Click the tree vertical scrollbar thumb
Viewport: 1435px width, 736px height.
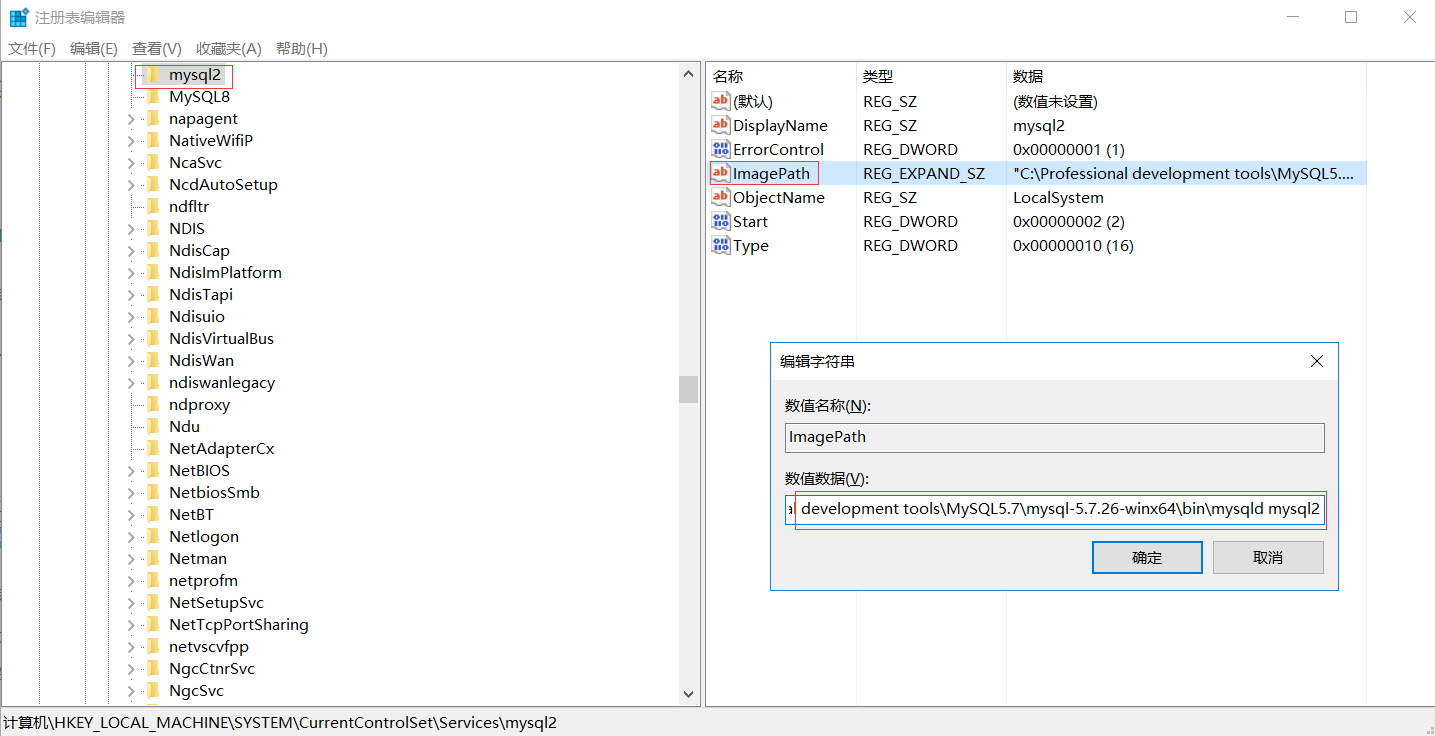tap(688, 389)
